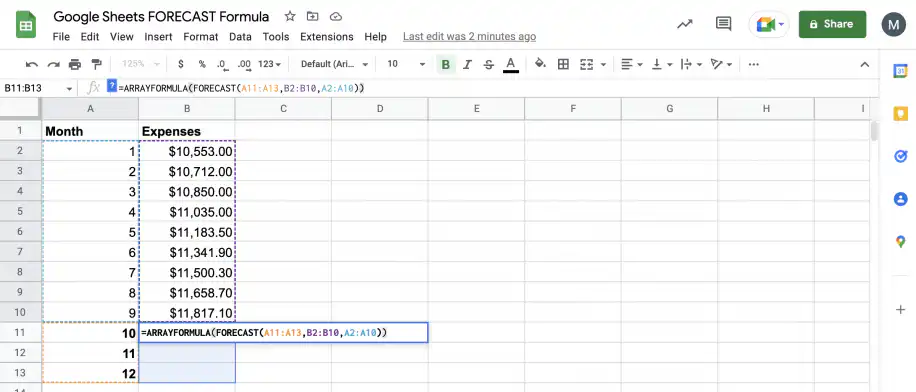The height and width of the screenshot is (392, 916).
Task: Open the font family dropdown
Action: point(335,64)
